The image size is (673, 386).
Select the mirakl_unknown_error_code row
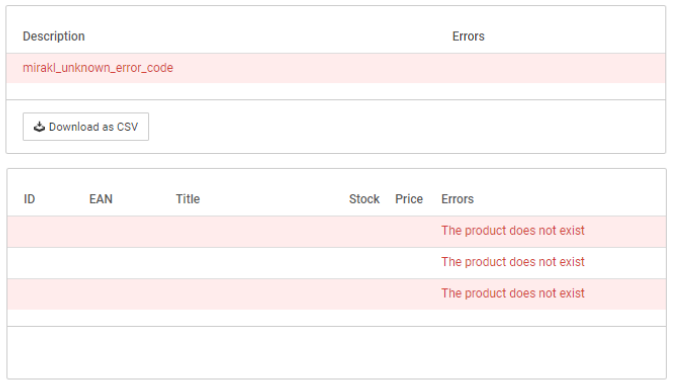tap(336, 68)
